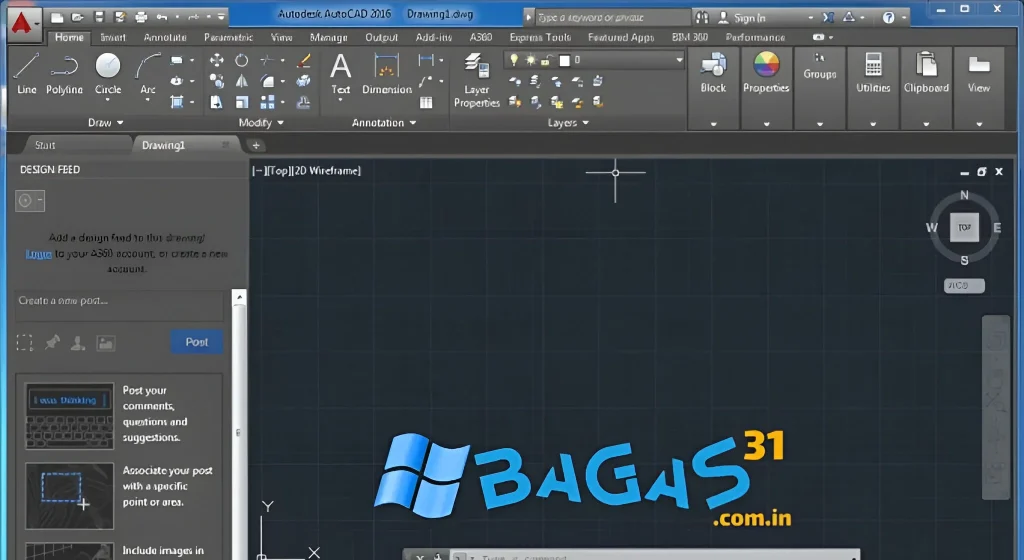Click the Rotate tool in Modify panel

(x=242, y=61)
